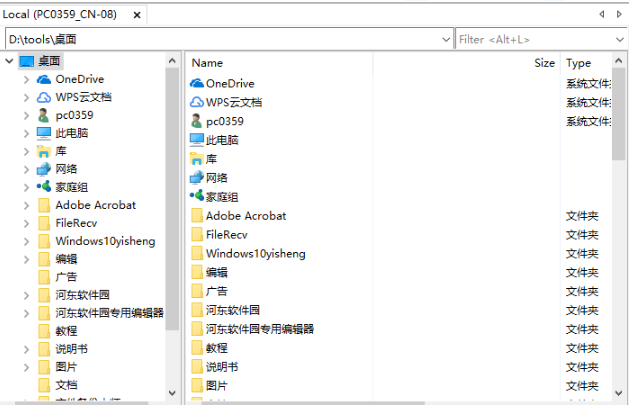Click the Adobe Acrobat folder icon in list
630x411 pixels.
tap(196, 216)
